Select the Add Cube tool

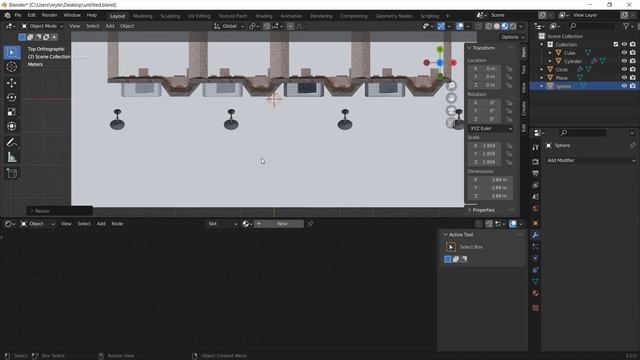(x=12, y=173)
